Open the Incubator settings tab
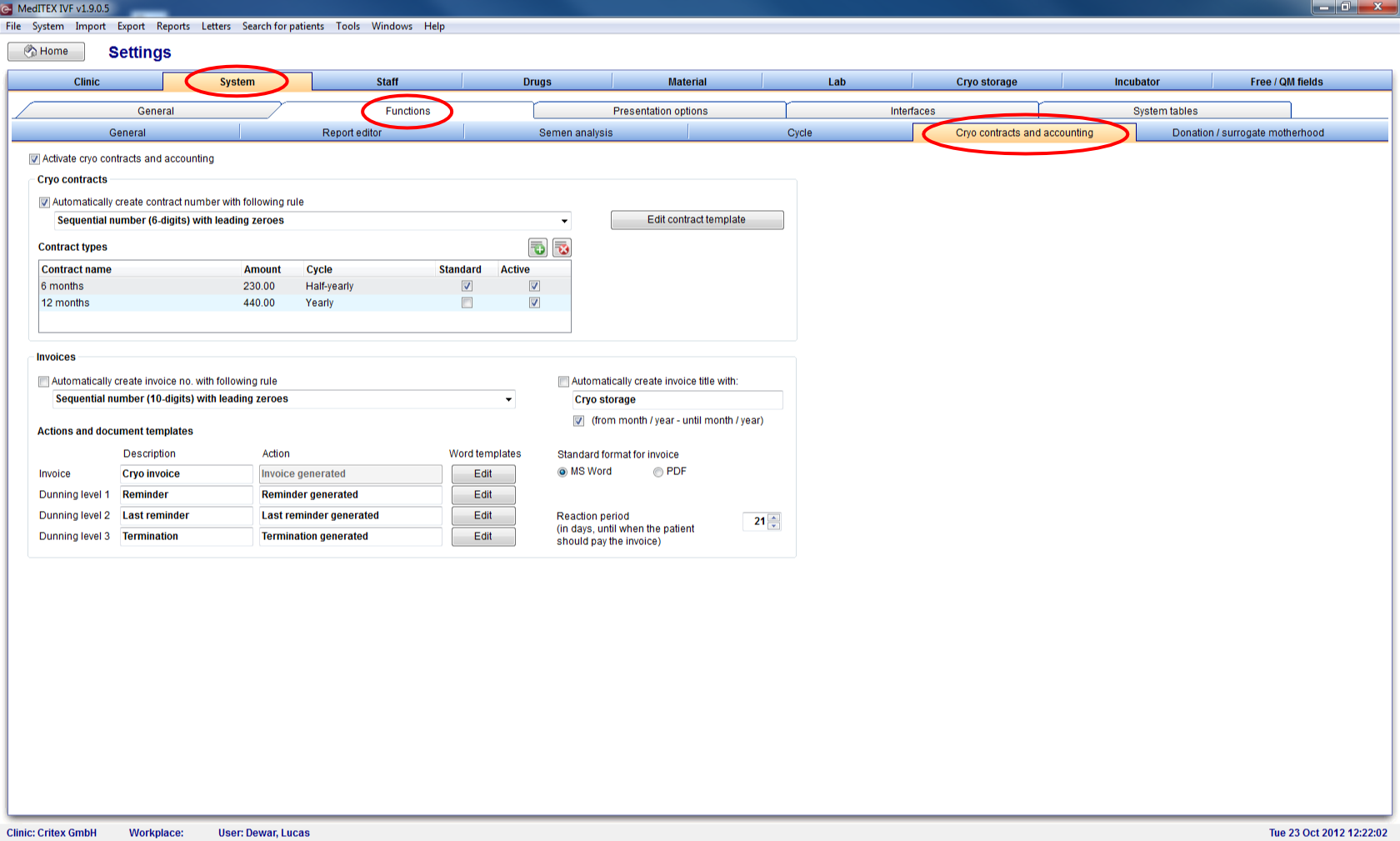 coord(1137,82)
